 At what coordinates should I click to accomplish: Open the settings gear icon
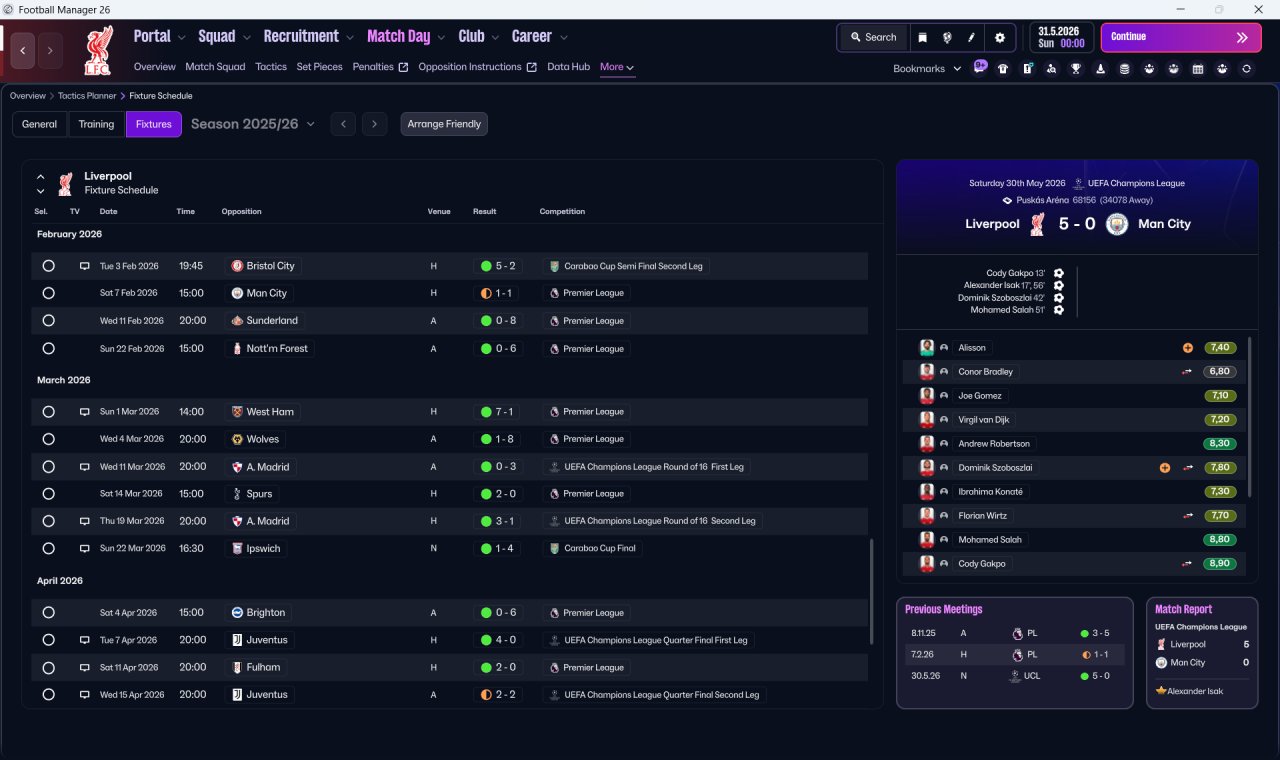point(999,37)
